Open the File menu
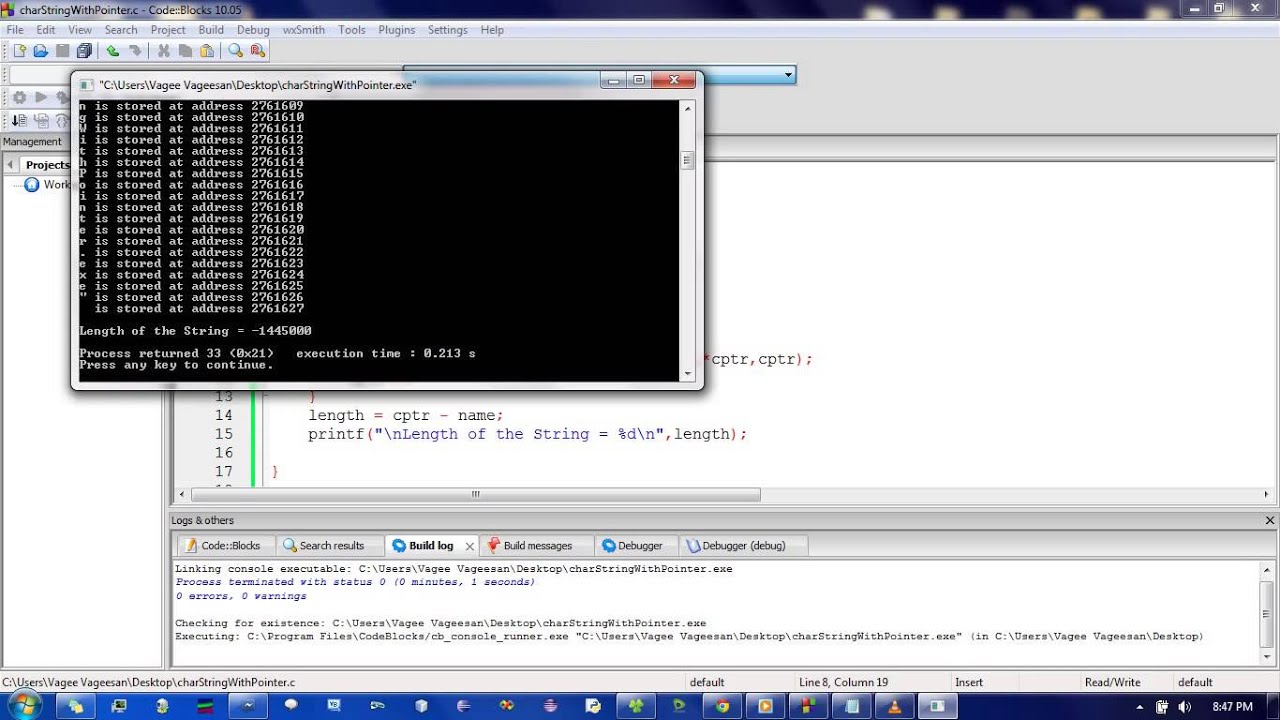The width and height of the screenshot is (1280, 720). pos(15,30)
